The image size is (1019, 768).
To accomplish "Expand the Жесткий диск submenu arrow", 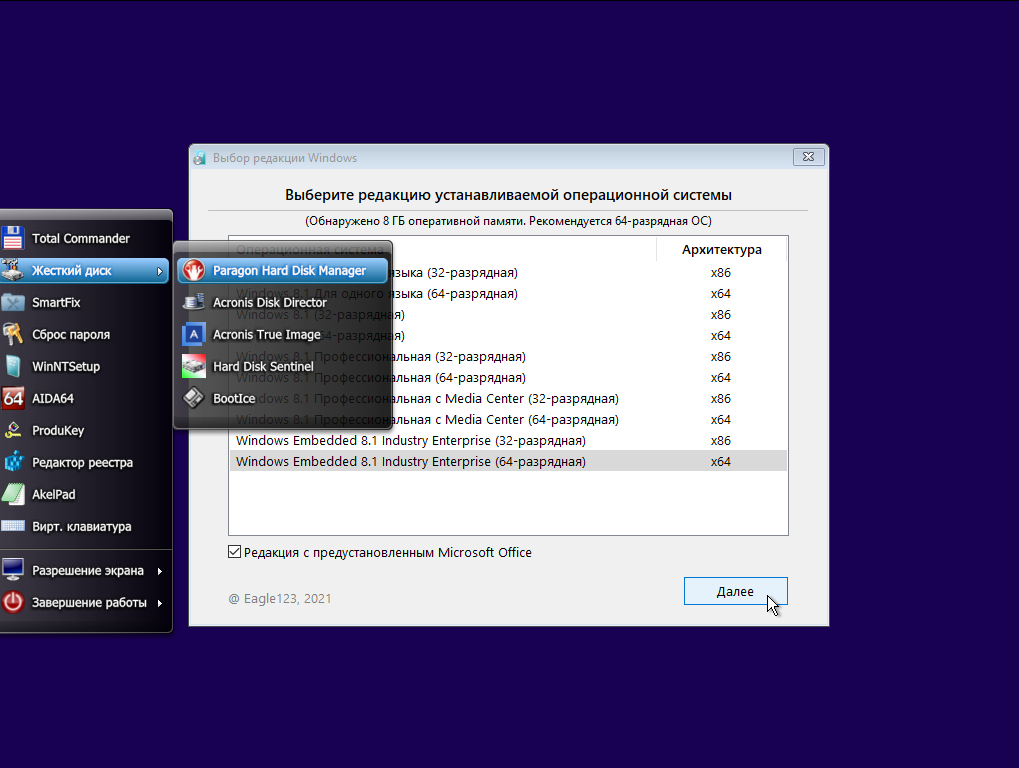I will pyautogui.click(x=159, y=271).
